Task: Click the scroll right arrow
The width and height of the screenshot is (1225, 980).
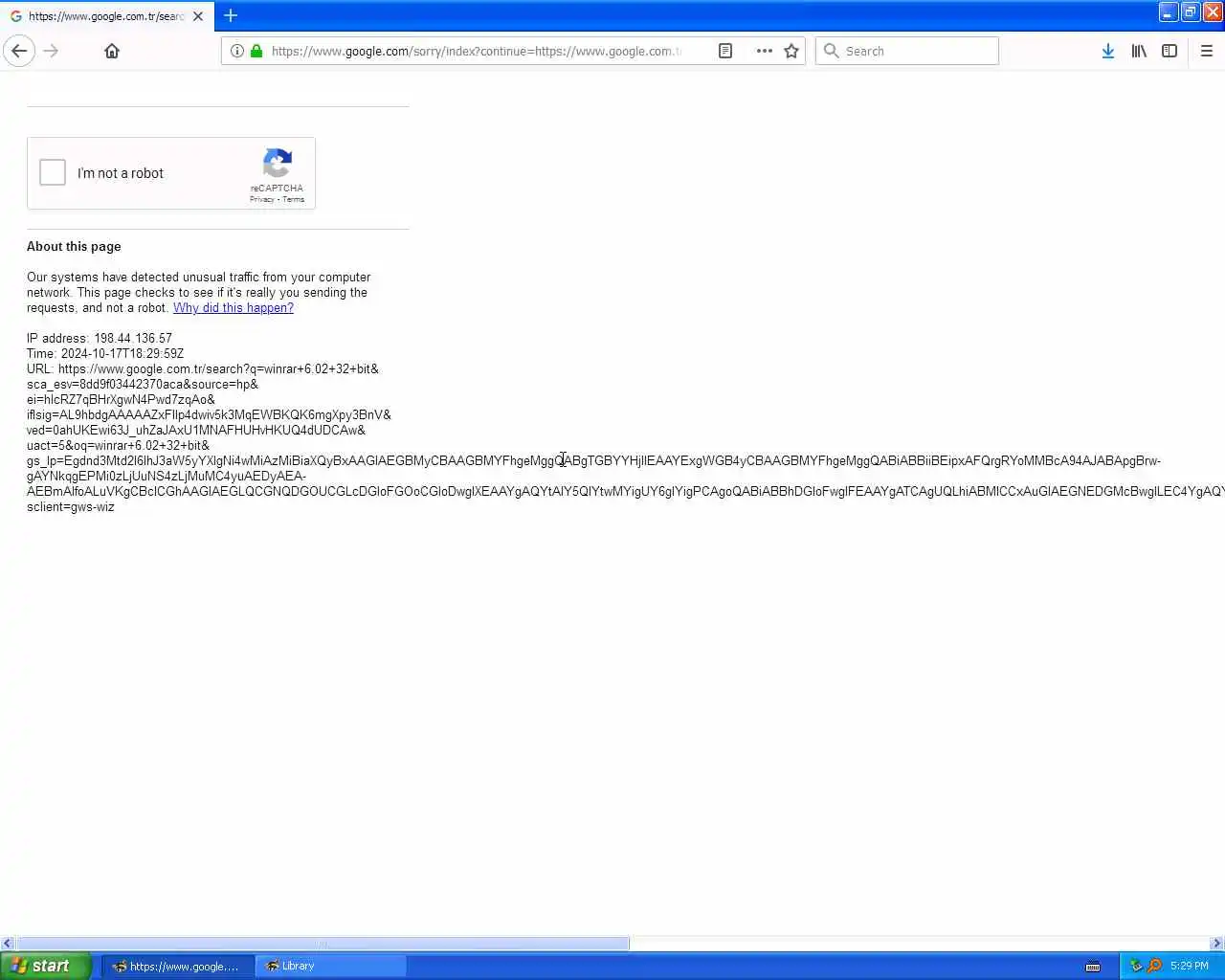Action: pos(1217,944)
